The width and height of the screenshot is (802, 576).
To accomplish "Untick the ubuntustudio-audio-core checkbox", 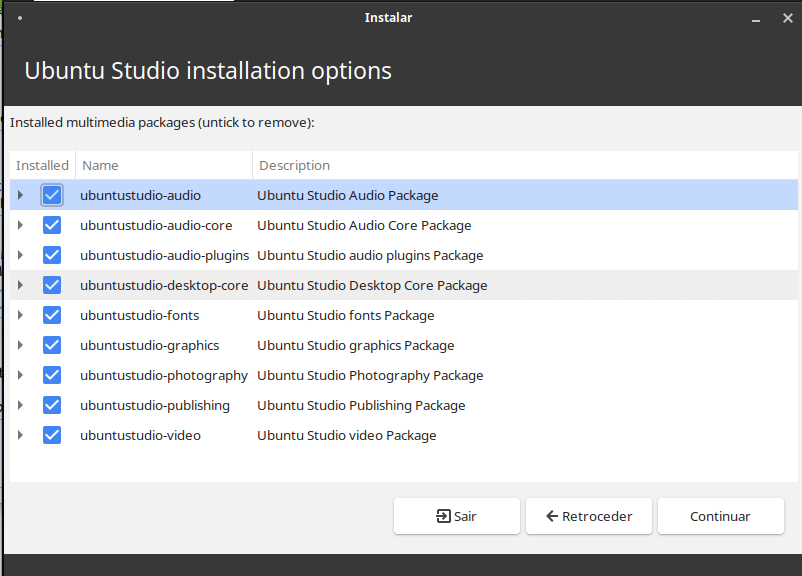I will click(x=52, y=225).
